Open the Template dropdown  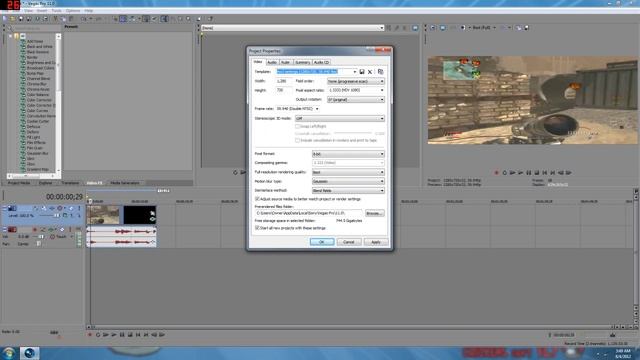(355, 72)
